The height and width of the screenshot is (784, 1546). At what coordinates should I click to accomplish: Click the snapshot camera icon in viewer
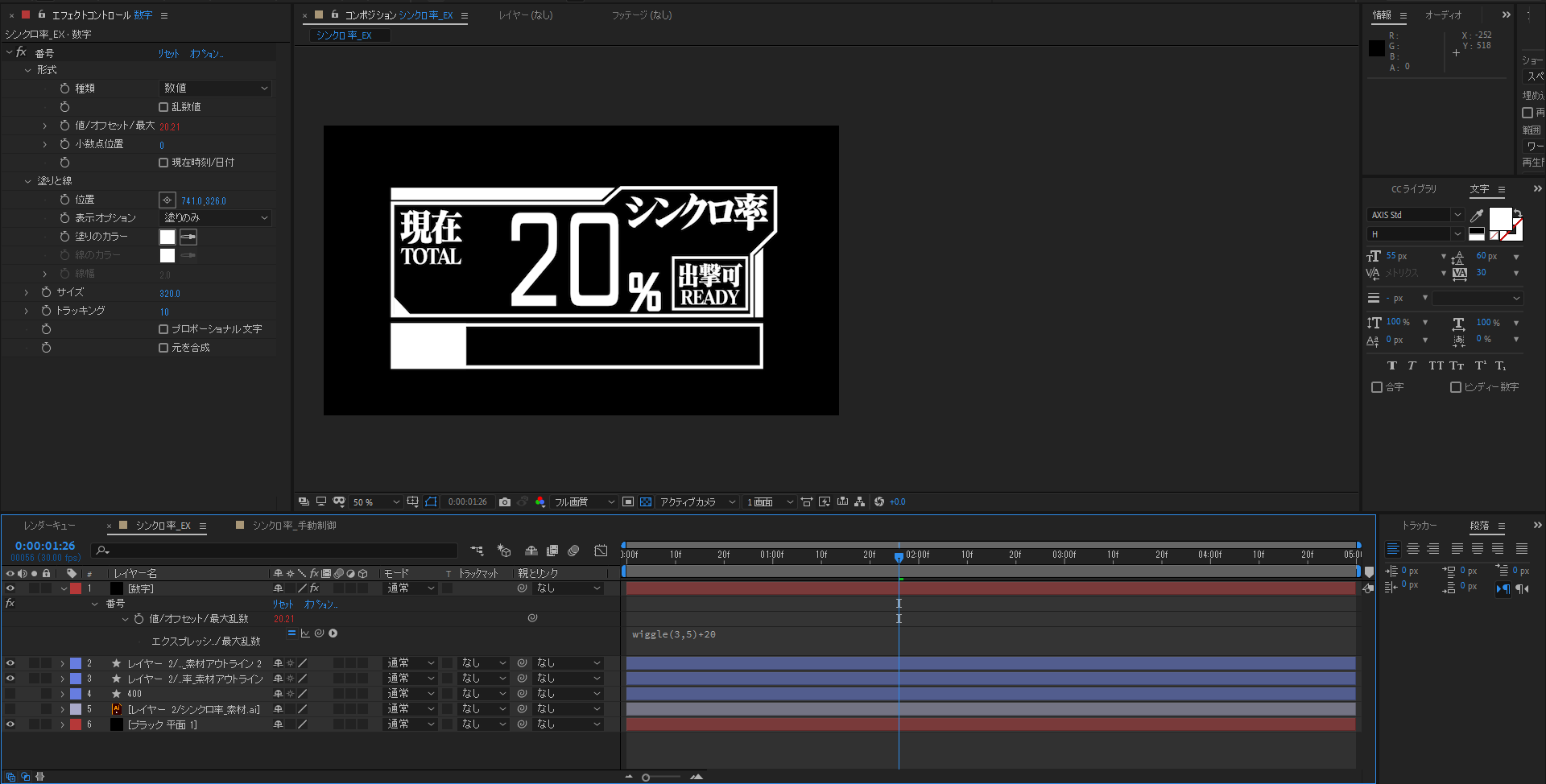pyautogui.click(x=505, y=502)
